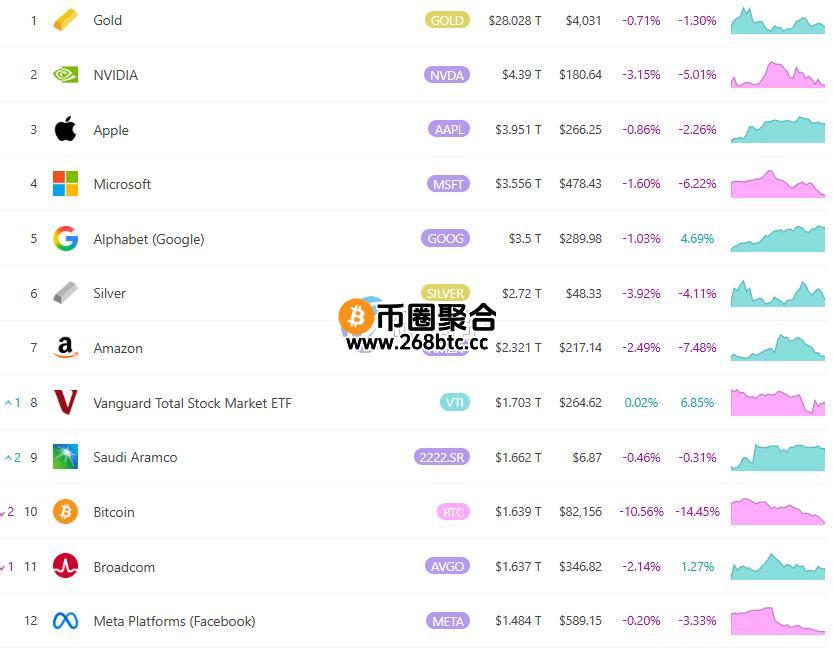This screenshot has height=649, width=833.
Task: Click the Vanguard V logo icon
Action: tap(65, 403)
